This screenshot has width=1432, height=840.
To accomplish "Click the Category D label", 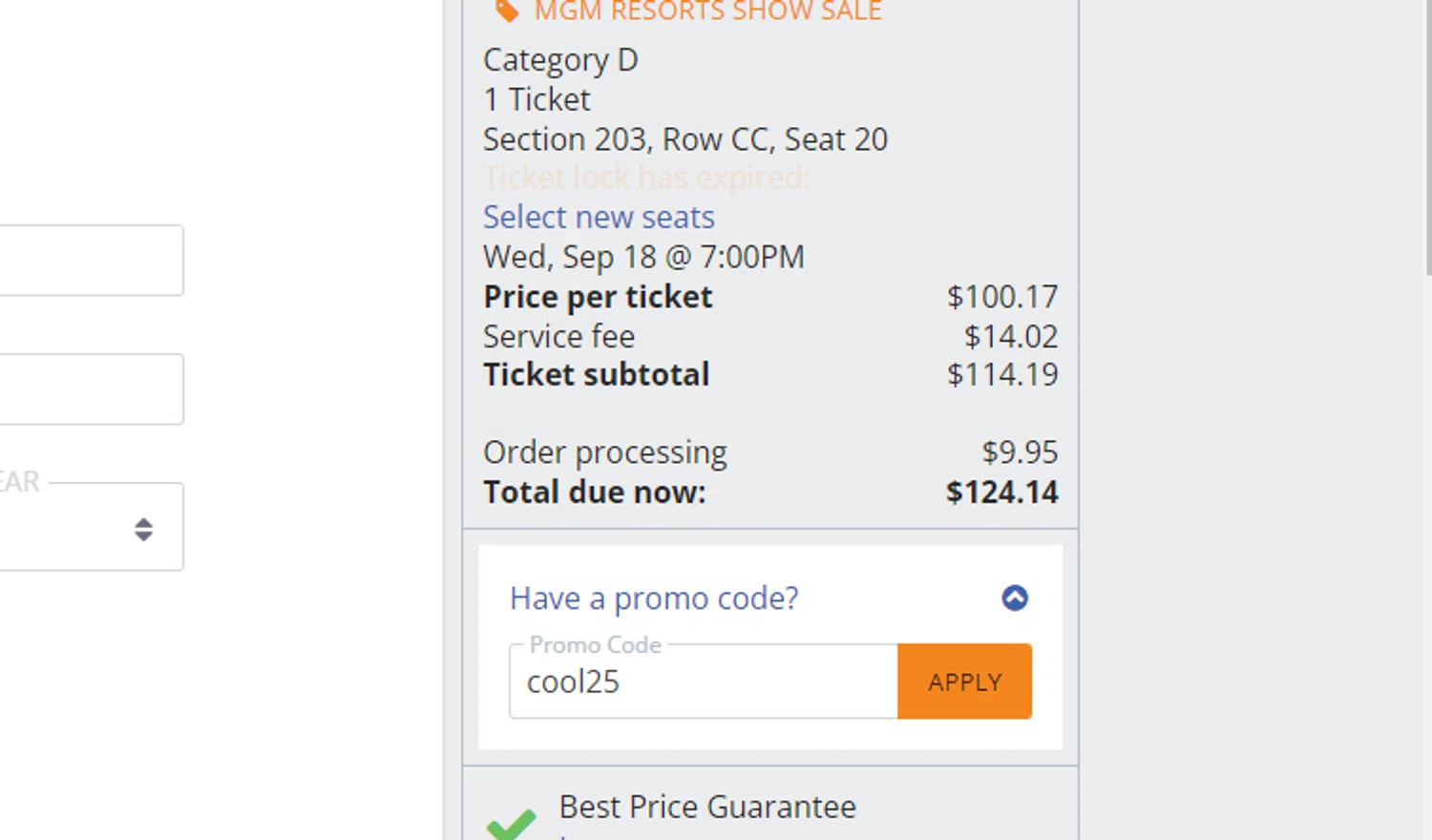I will tap(560, 60).
